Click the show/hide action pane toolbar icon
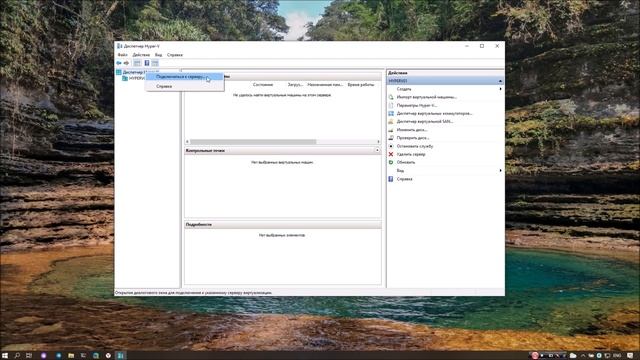This screenshot has height=360, width=640. (155, 63)
